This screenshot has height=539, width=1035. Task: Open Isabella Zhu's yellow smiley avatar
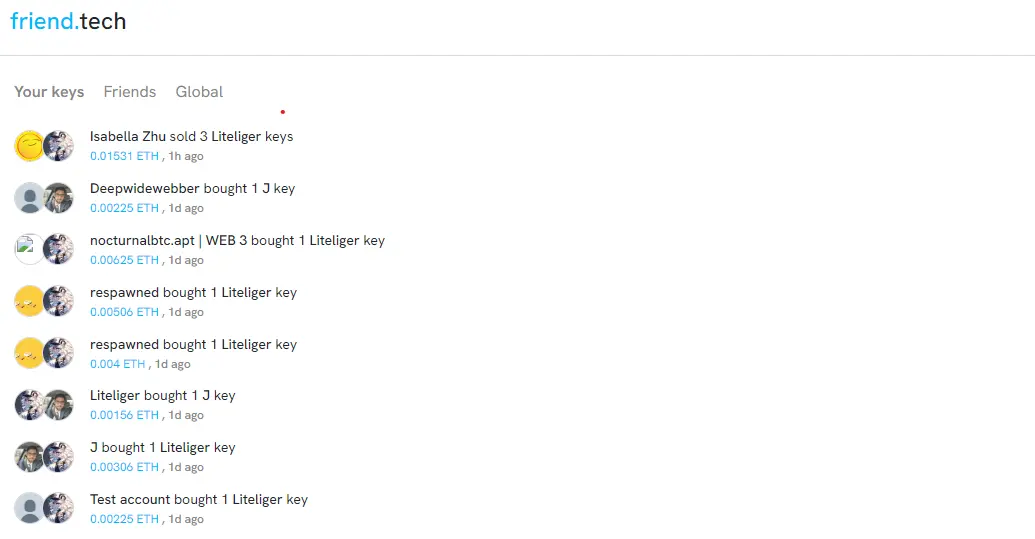[29, 146]
